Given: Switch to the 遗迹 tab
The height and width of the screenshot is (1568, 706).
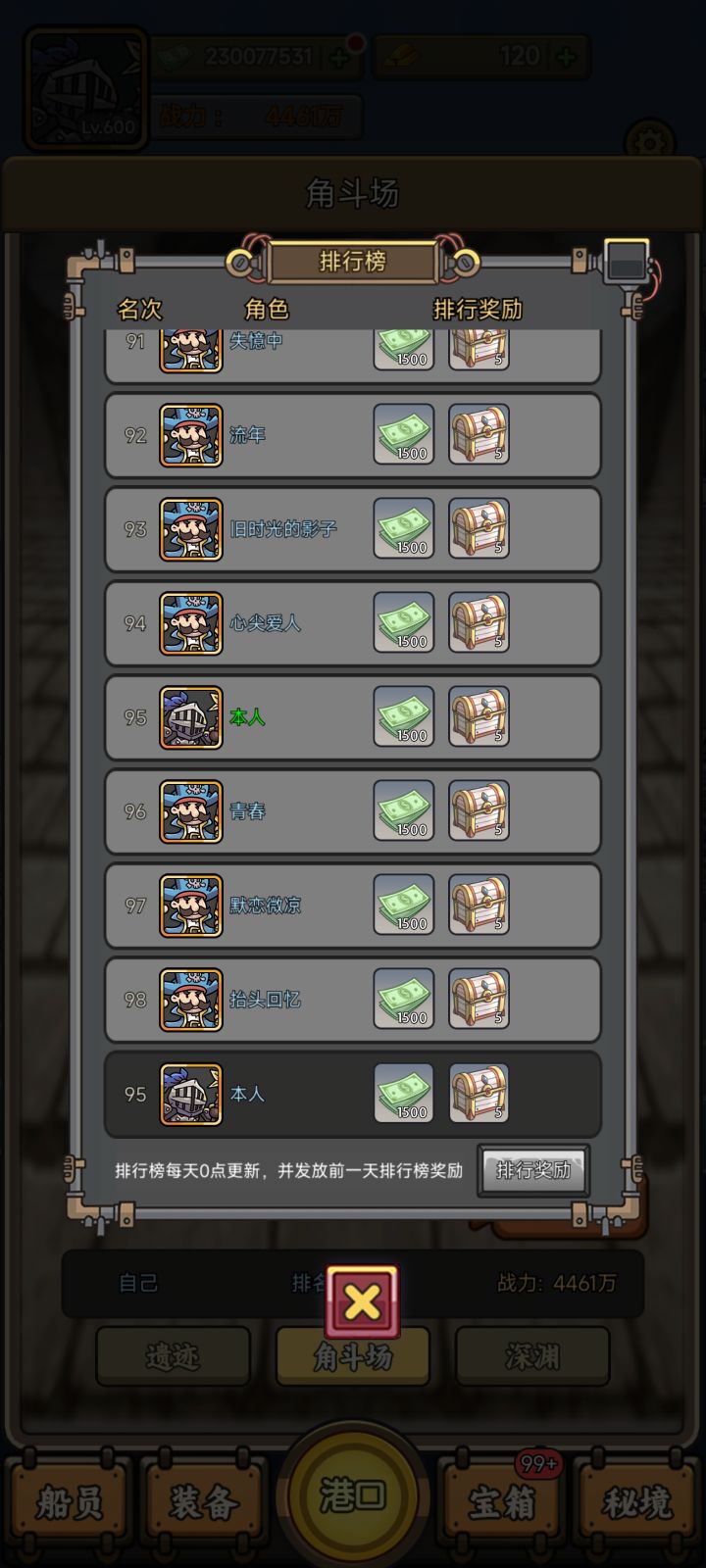Looking at the screenshot, I should (x=173, y=1356).
